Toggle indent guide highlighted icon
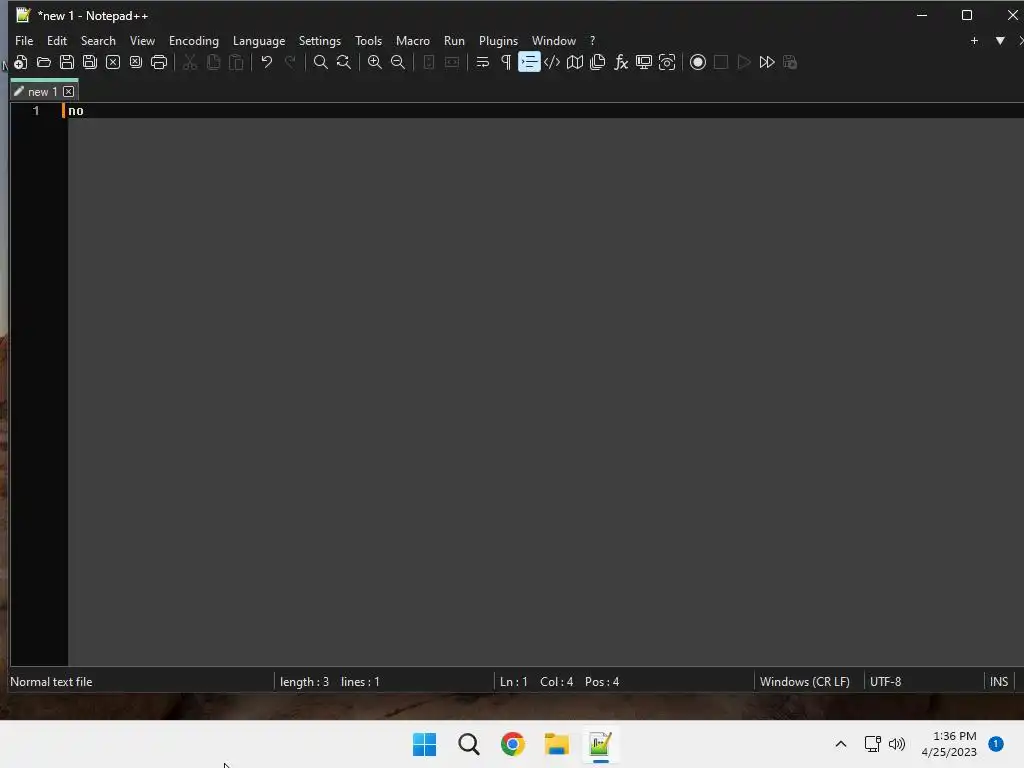This screenshot has width=1024, height=768. pos(529,63)
